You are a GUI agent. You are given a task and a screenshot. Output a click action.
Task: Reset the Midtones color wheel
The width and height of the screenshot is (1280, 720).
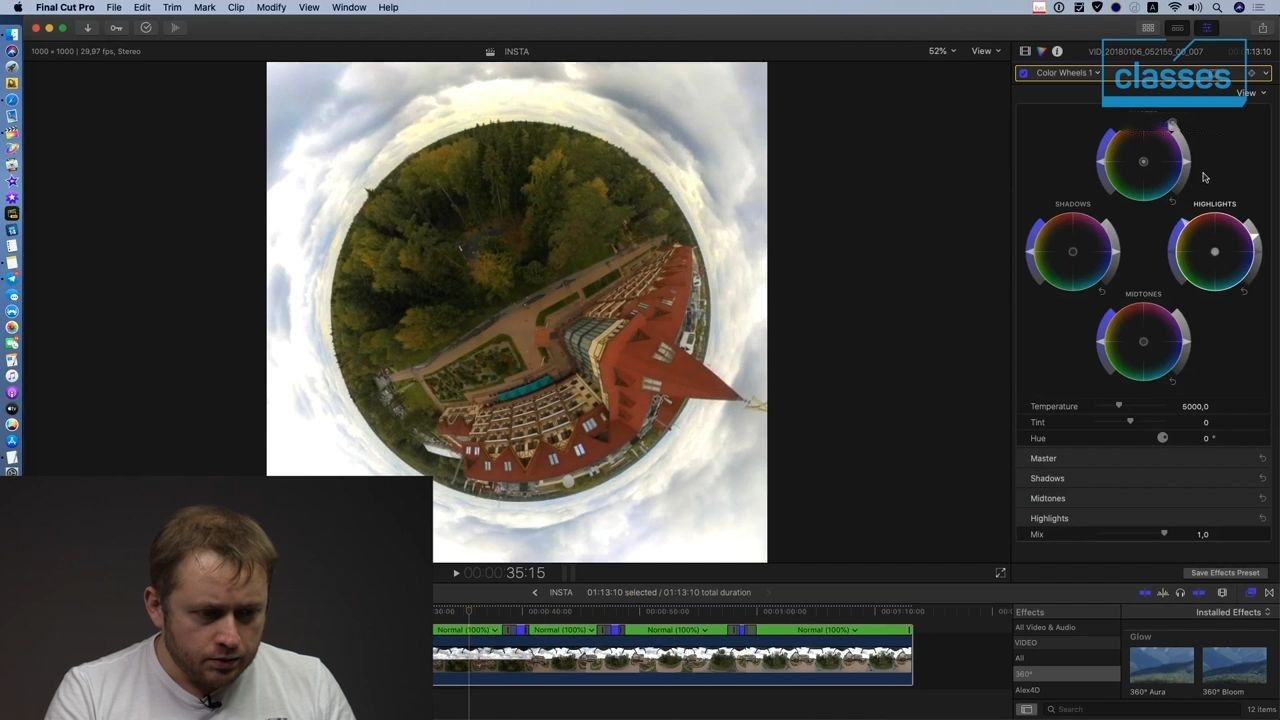1173,381
